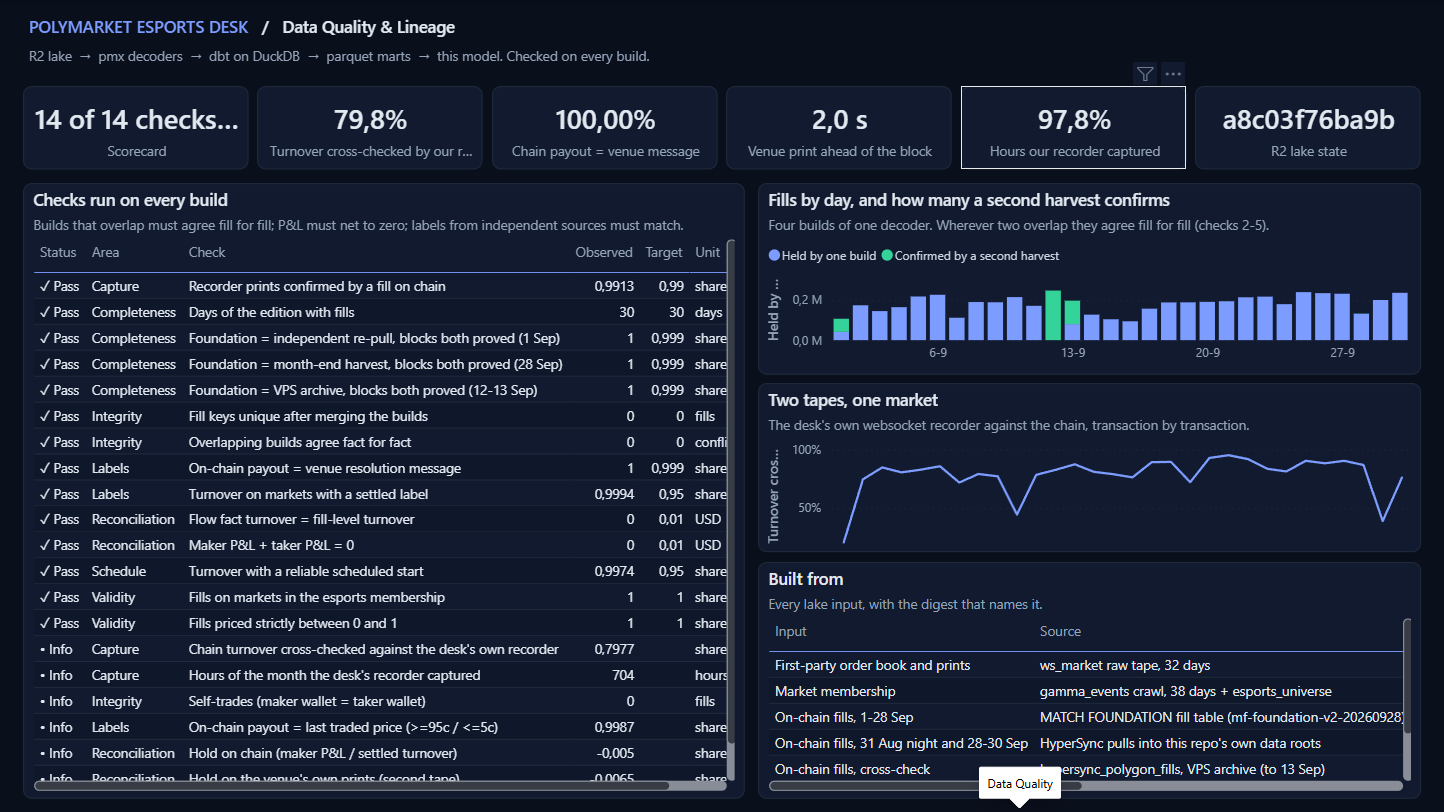Click observed value 0,7977 in checks table
The width and height of the screenshot is (1444, 812).
point(614,649)
